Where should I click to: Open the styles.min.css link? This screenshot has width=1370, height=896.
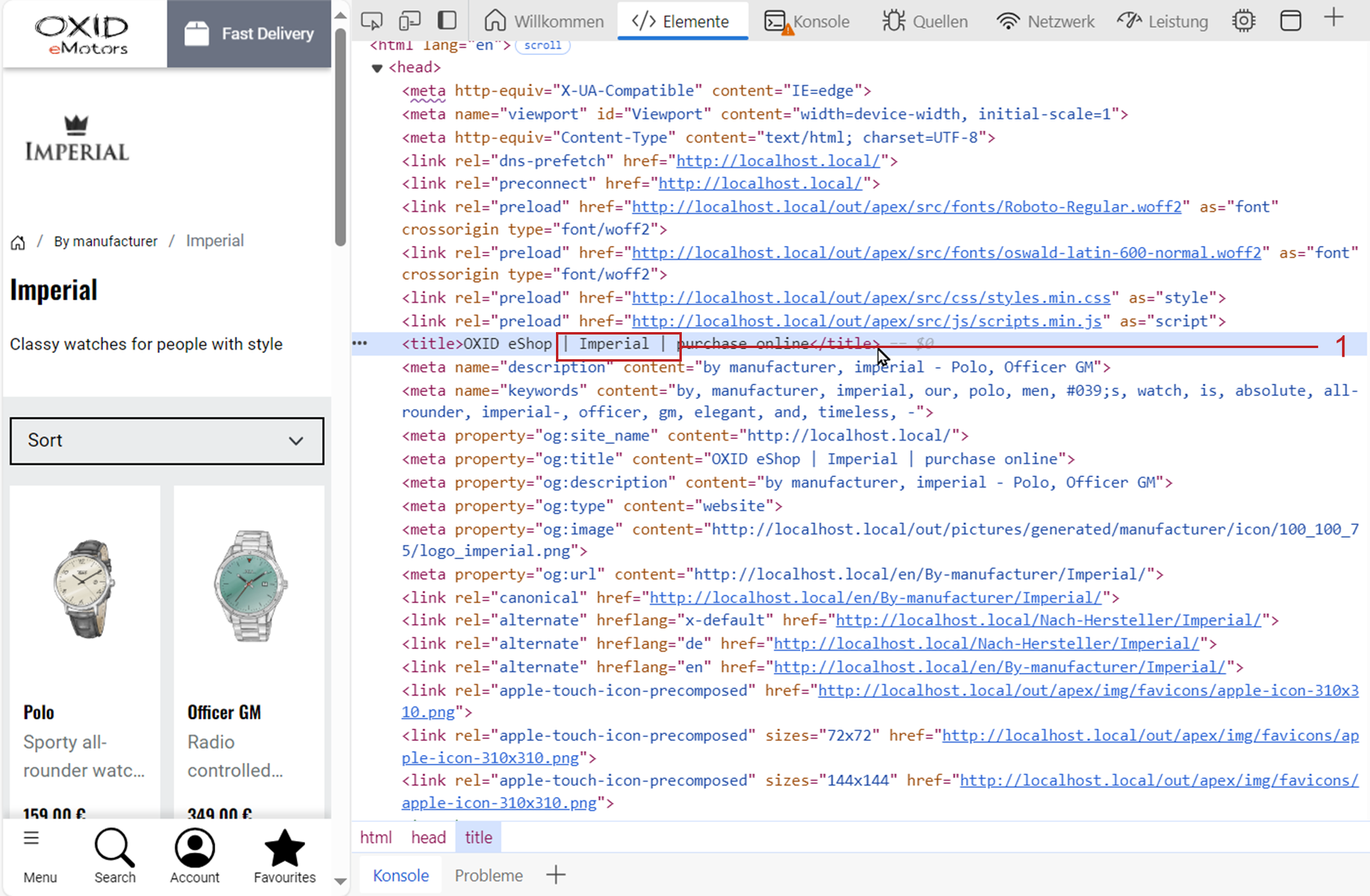click(x=871, y=297)
